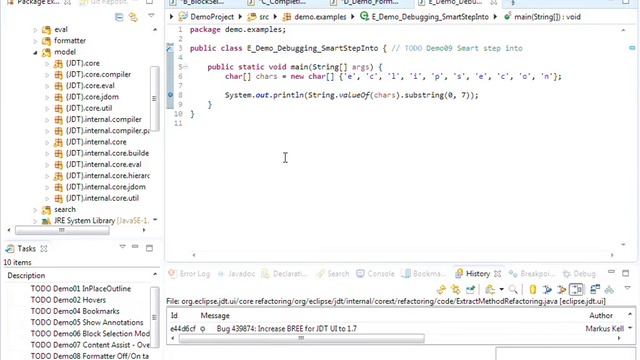640x360 pixels.
Task: Toggle Pin this History view icon
Action: tap(470, 290)
